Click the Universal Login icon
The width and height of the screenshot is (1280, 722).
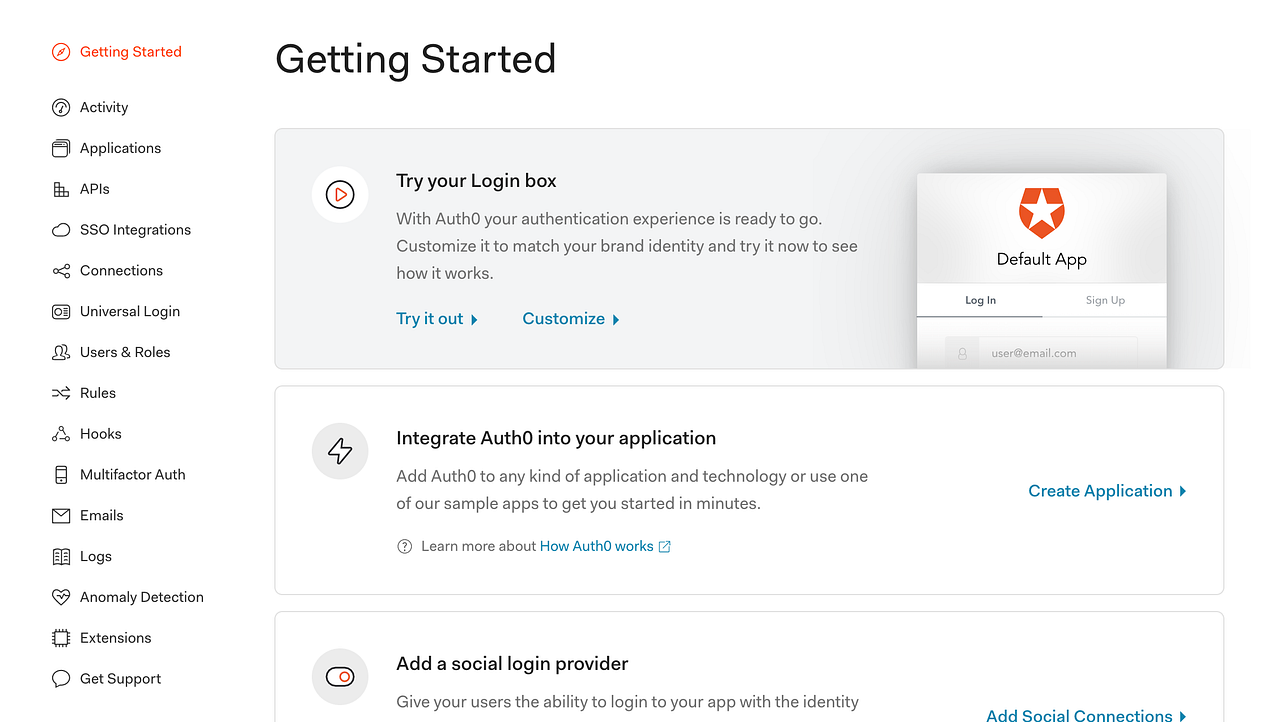(61, 311)
